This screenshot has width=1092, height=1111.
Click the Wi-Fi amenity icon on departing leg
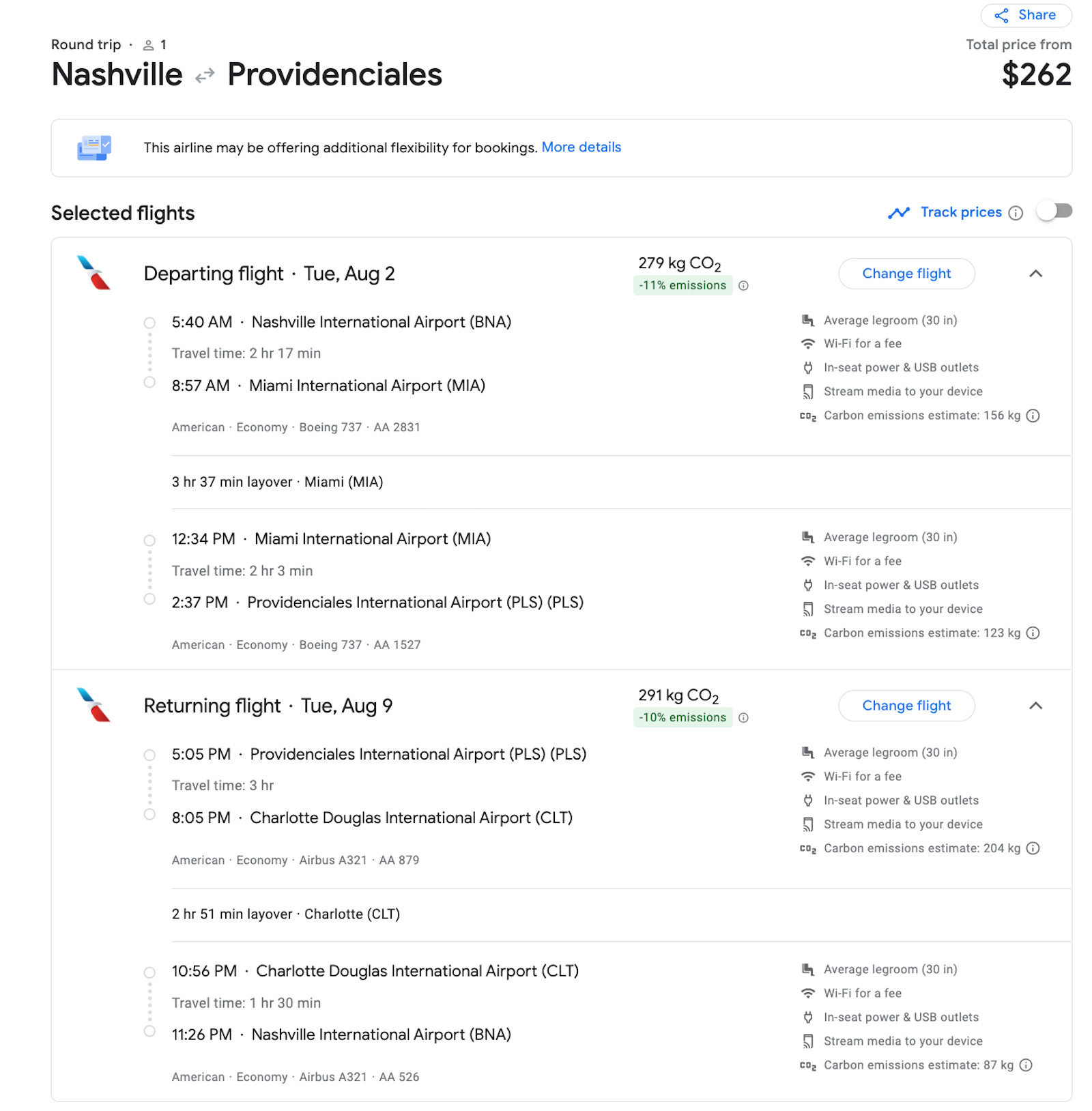(x=808, y=343)
